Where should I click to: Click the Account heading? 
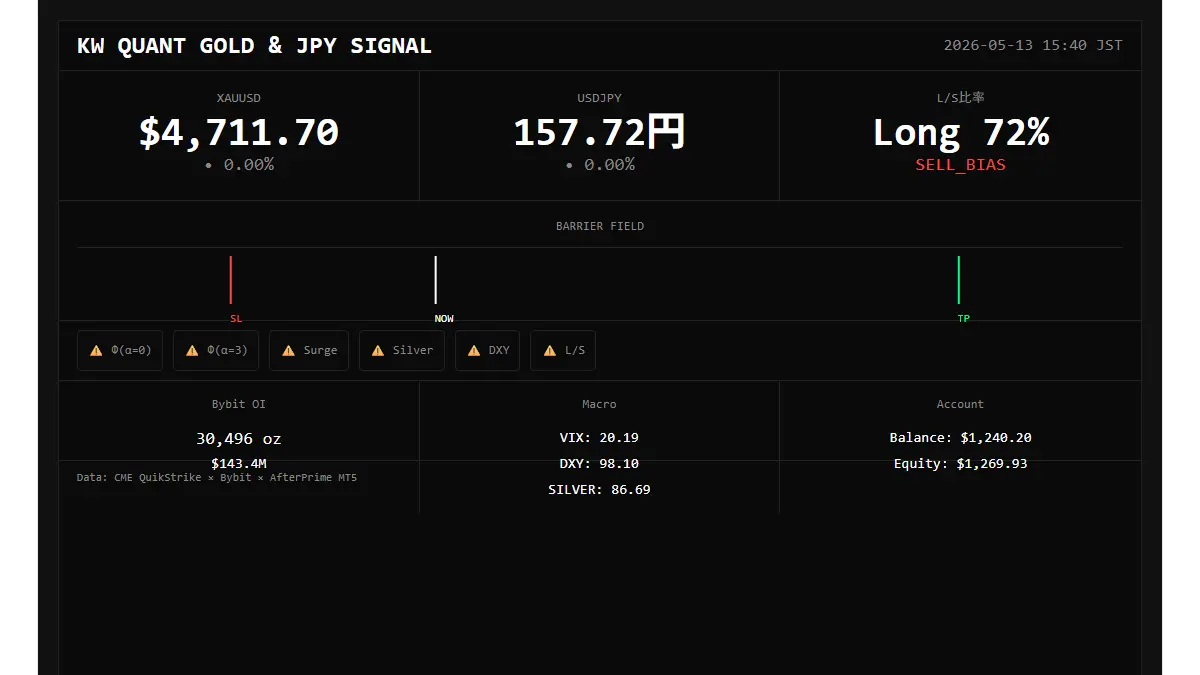[960, 404]
